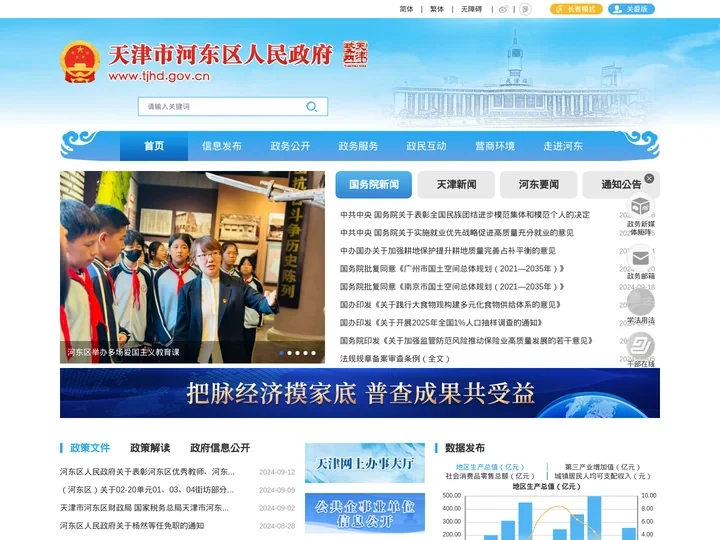Select fifth carousel dot indicator

click(314, 353)
